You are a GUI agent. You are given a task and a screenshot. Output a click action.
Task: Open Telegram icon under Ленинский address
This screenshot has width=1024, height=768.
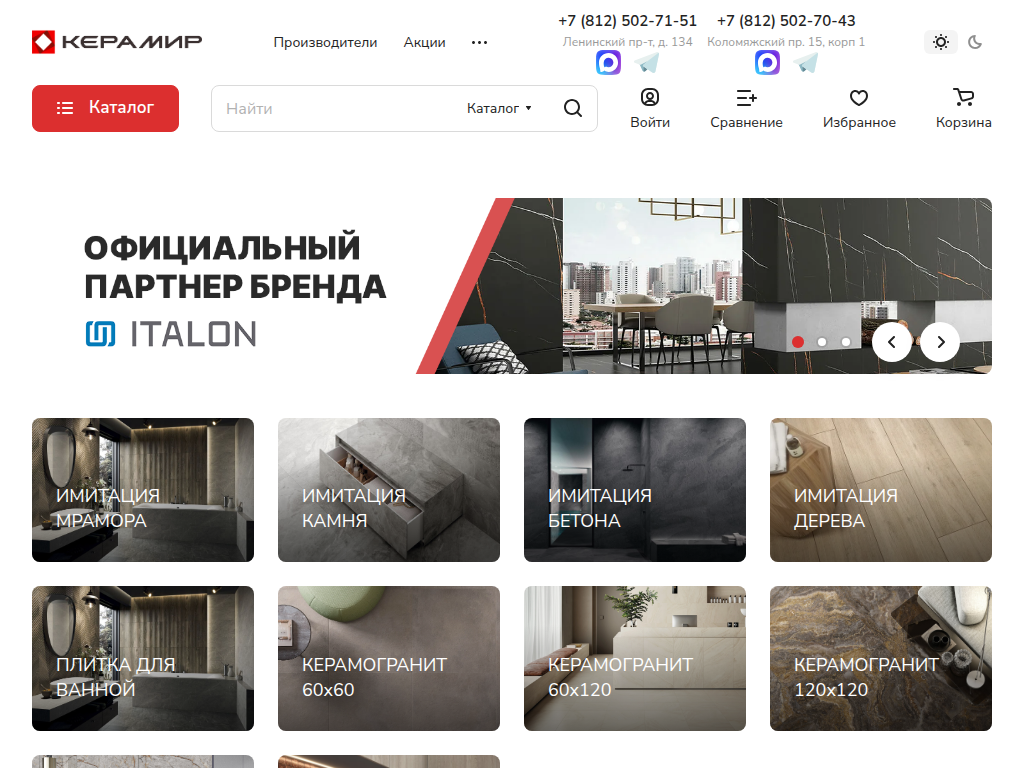(x=647, y=63)
